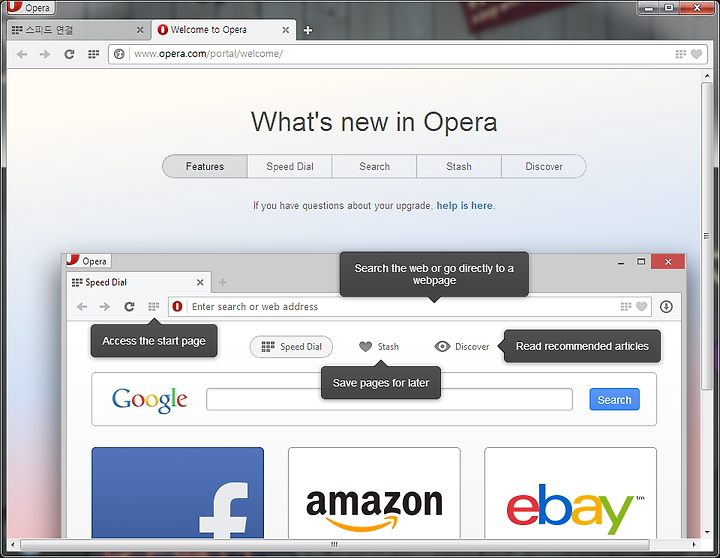Open the Facebook speed dial thumbnail
Image resolution: width=720 pixels, height=558 pixels.
click(x=178, y=493)
